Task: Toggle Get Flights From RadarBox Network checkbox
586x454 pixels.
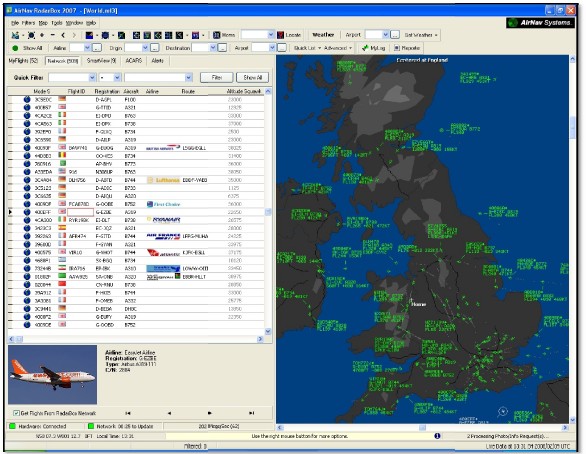Action: [16, 413]
